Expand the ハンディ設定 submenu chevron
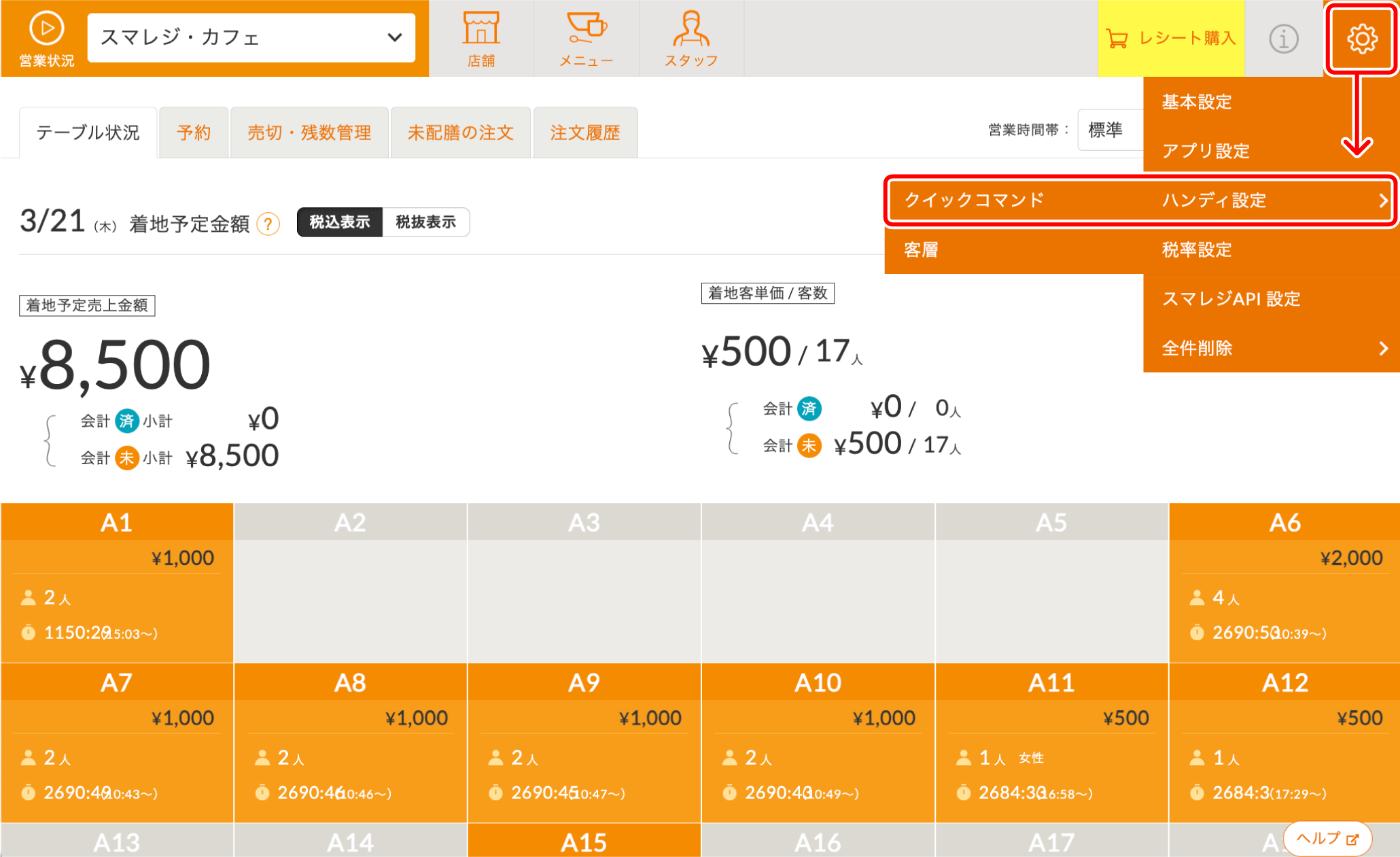Image resolution: width=1400 pixels, height=857 pixels. click(1382, 200)
